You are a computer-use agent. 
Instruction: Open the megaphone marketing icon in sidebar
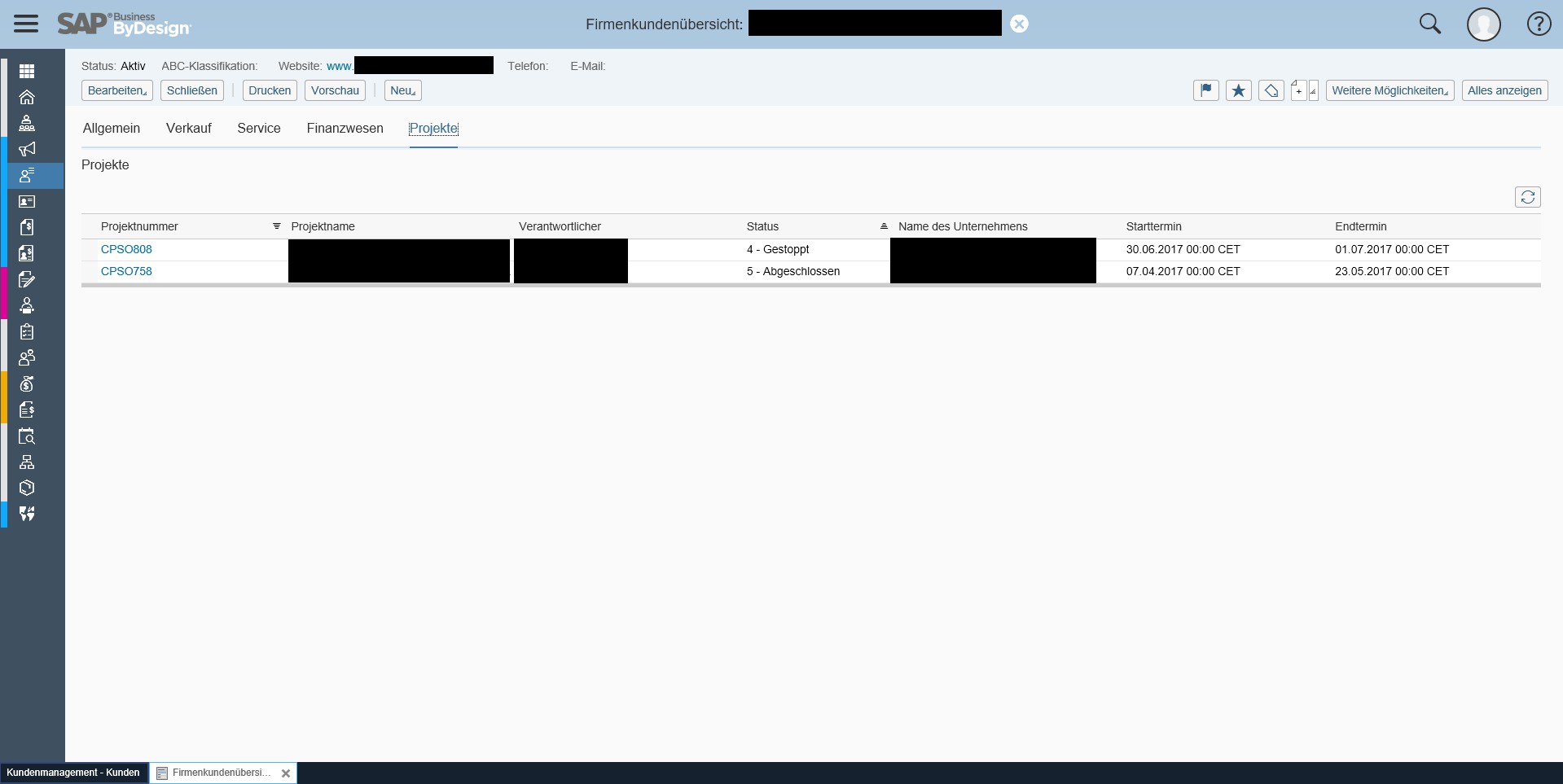pos(27,149)
